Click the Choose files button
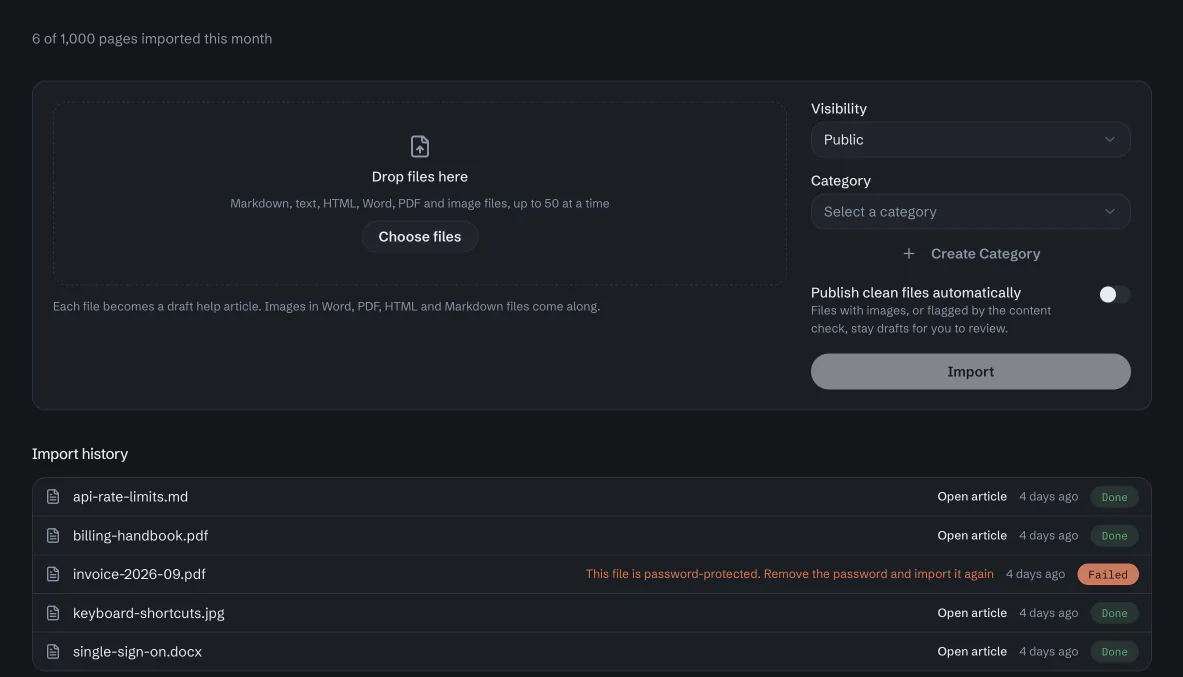This screenshot has width=1183, height=677. (x=419, y=237)
